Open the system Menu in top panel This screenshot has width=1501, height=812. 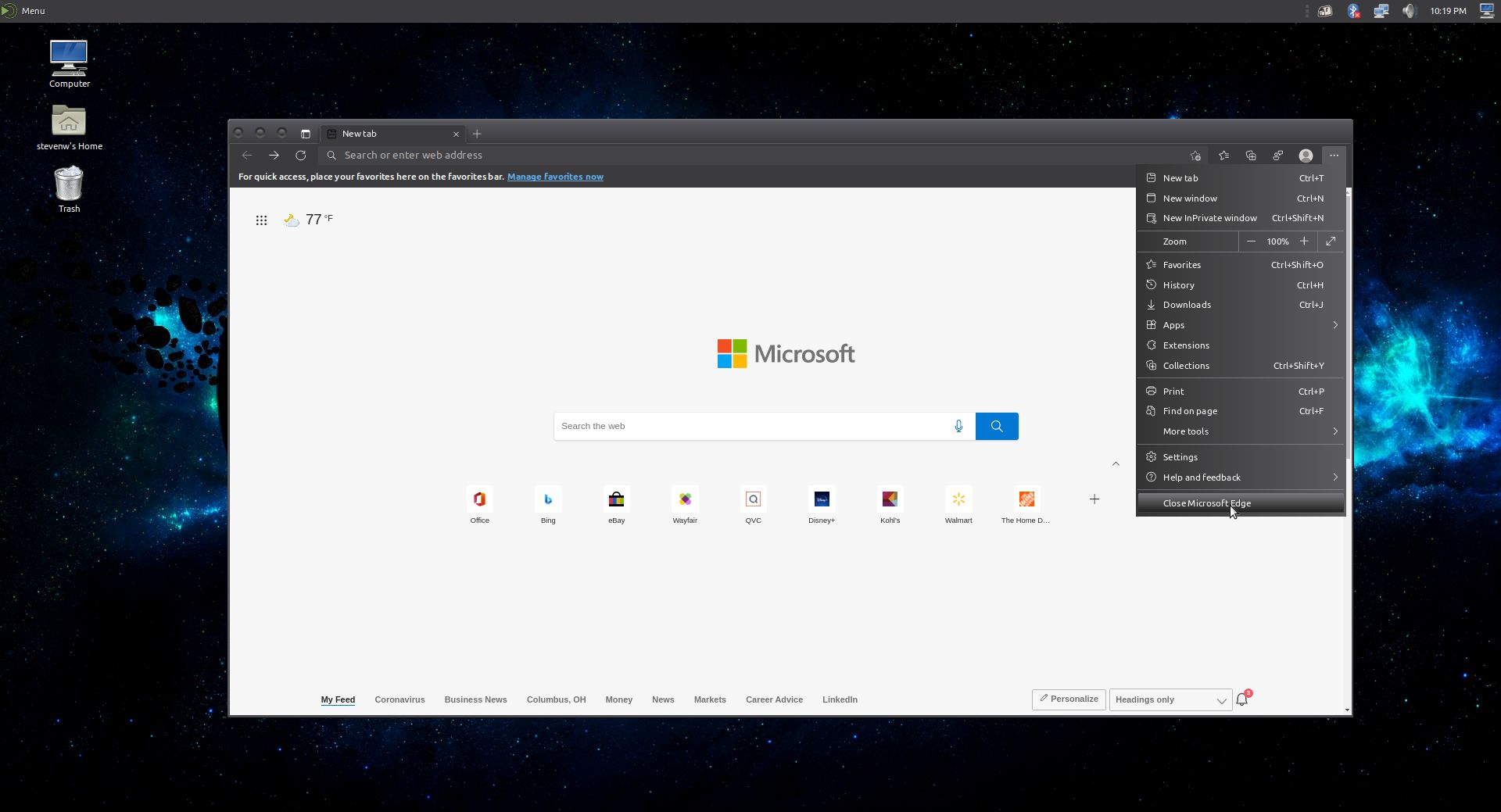[x=23, y=11]
